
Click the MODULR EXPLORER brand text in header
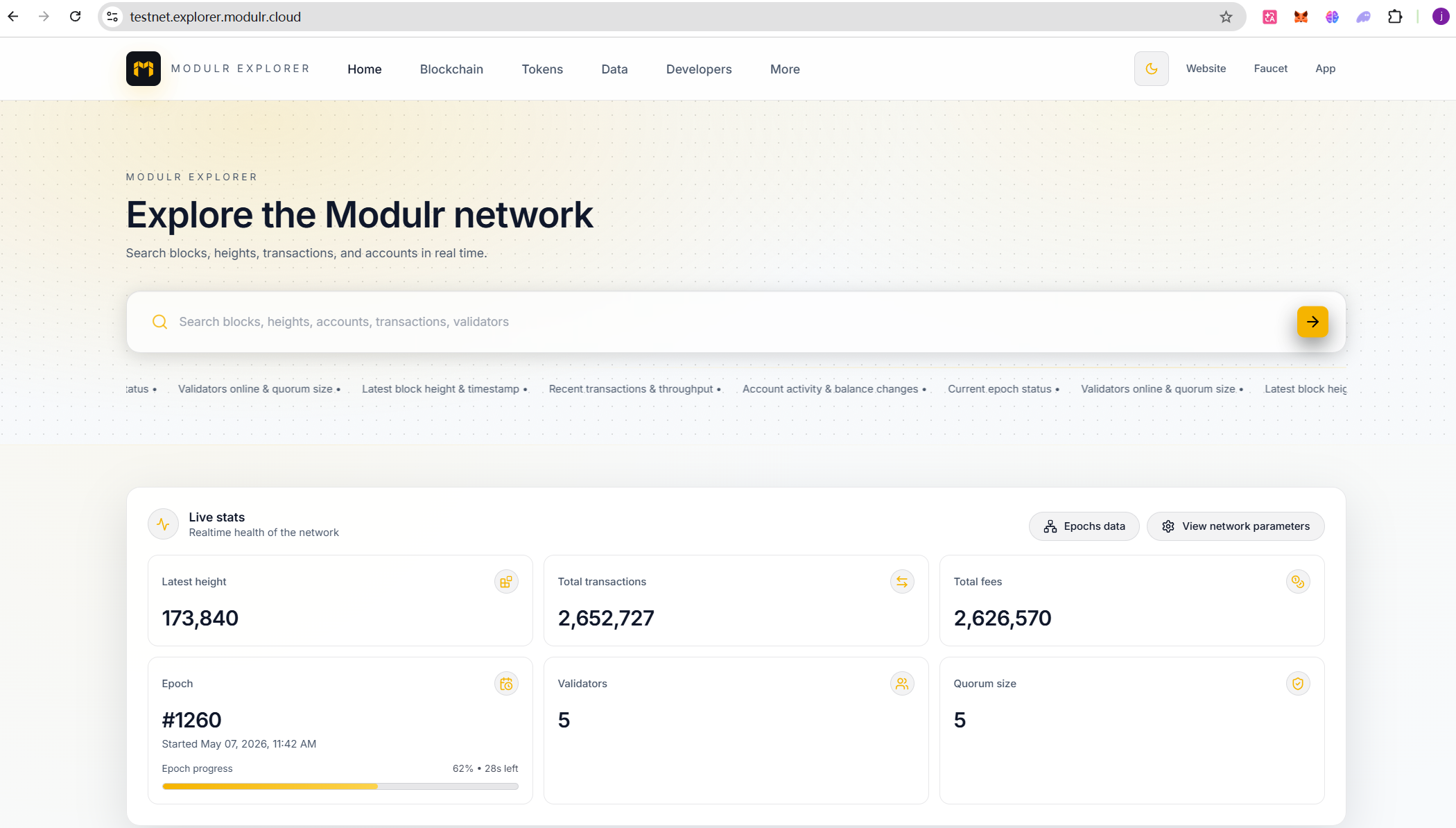[x=240, y=69]
